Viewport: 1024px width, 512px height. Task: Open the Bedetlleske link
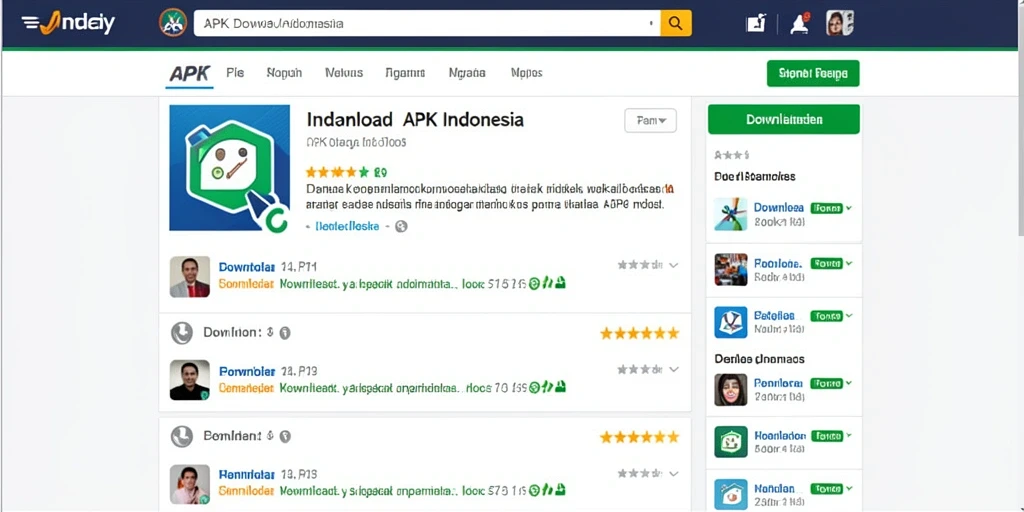coord(347,227)
